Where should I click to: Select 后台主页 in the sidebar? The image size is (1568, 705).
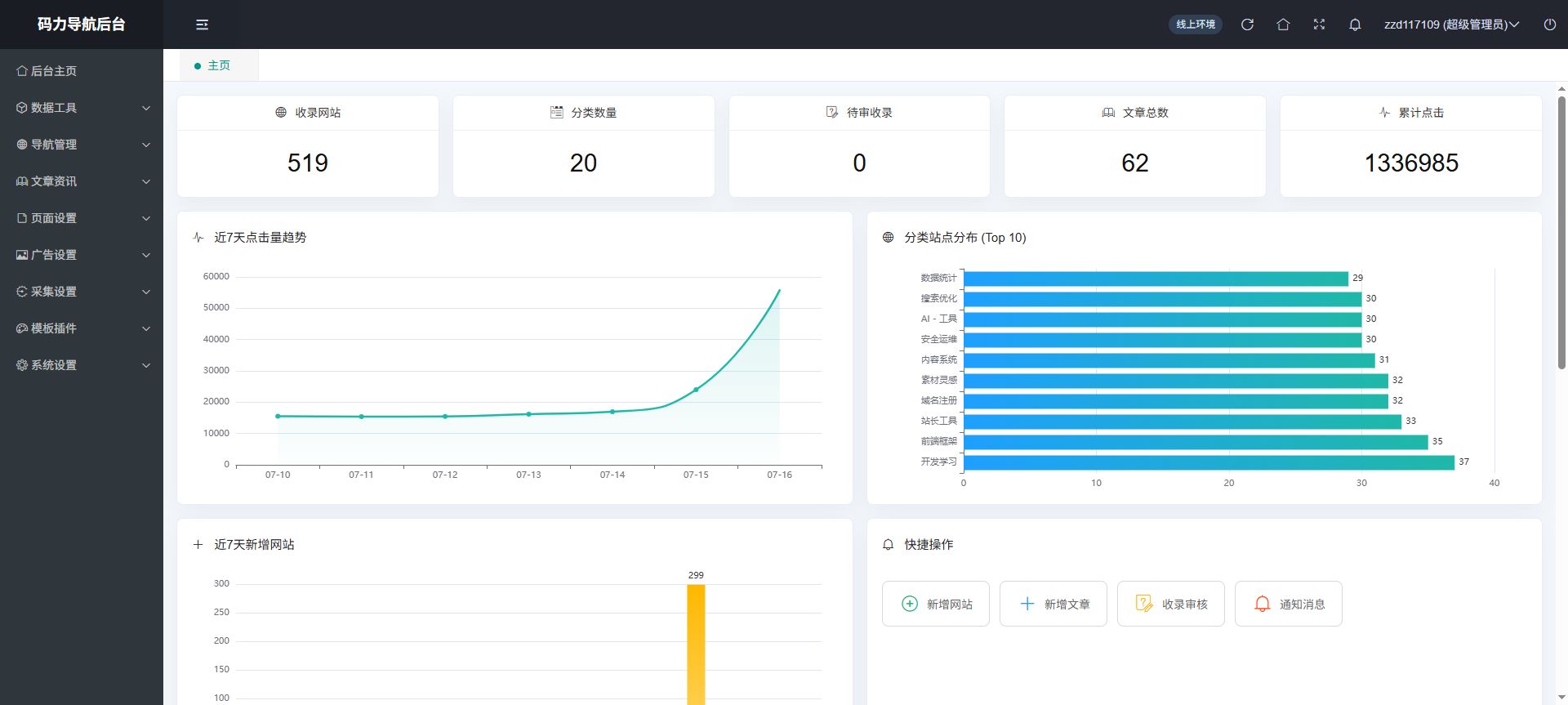click(82, 71)
